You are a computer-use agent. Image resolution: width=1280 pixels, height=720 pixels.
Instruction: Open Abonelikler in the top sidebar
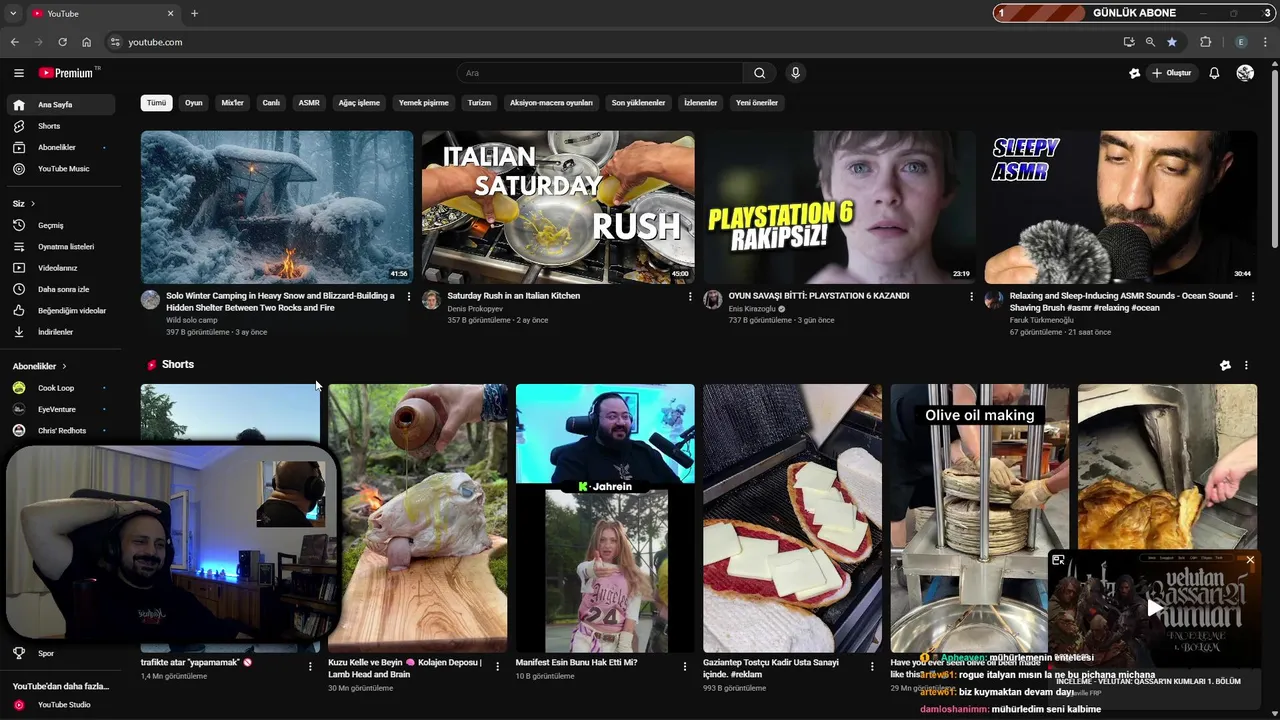coord(61,147)
